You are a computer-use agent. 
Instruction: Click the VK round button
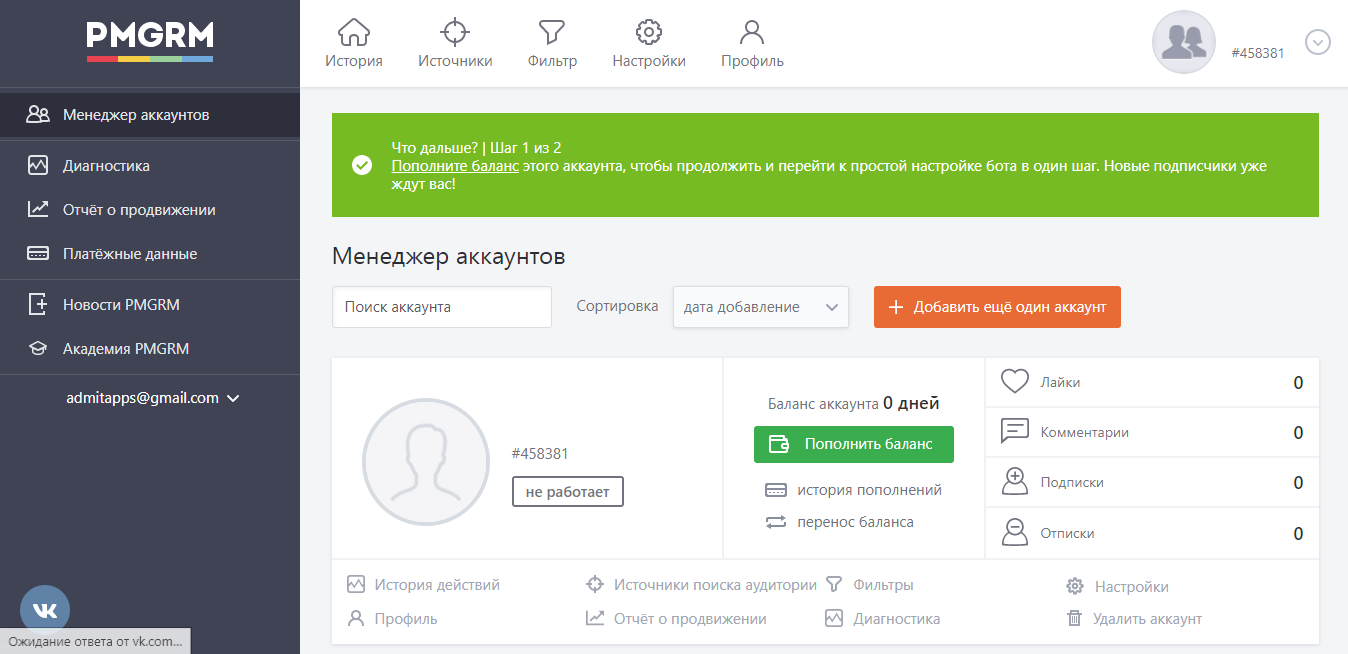coord(45,610)
